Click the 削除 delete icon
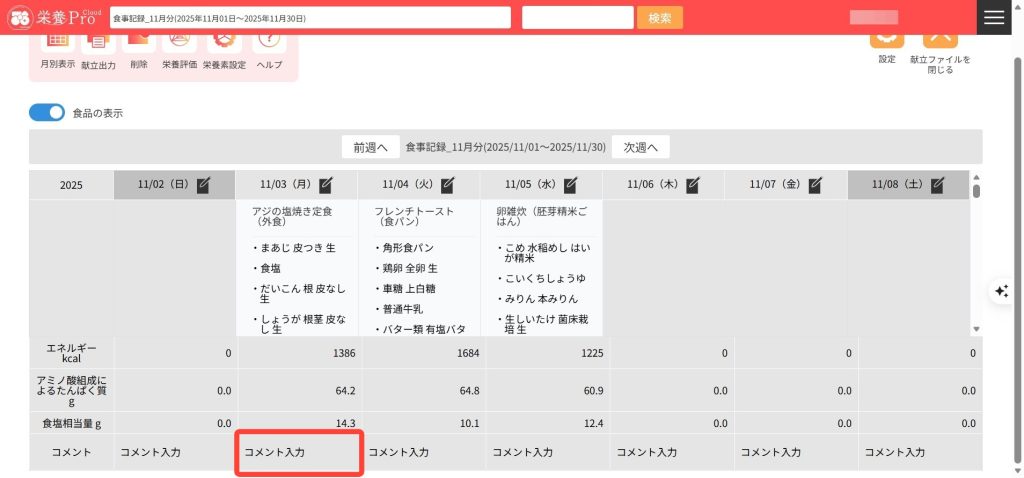The image size is (1024, 478). coord(138,42)
